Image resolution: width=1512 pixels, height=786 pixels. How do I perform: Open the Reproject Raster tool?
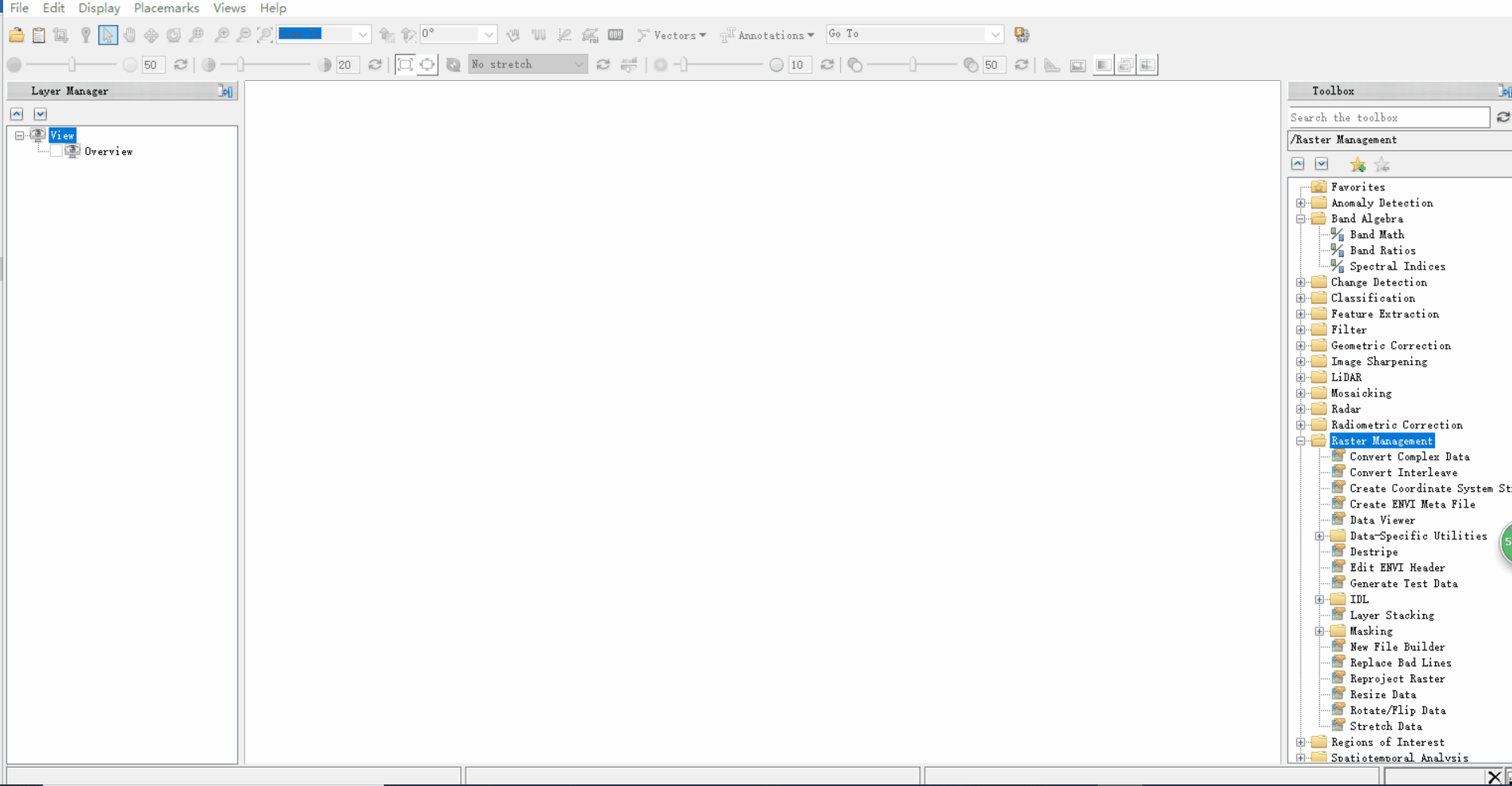(1397, 679)
